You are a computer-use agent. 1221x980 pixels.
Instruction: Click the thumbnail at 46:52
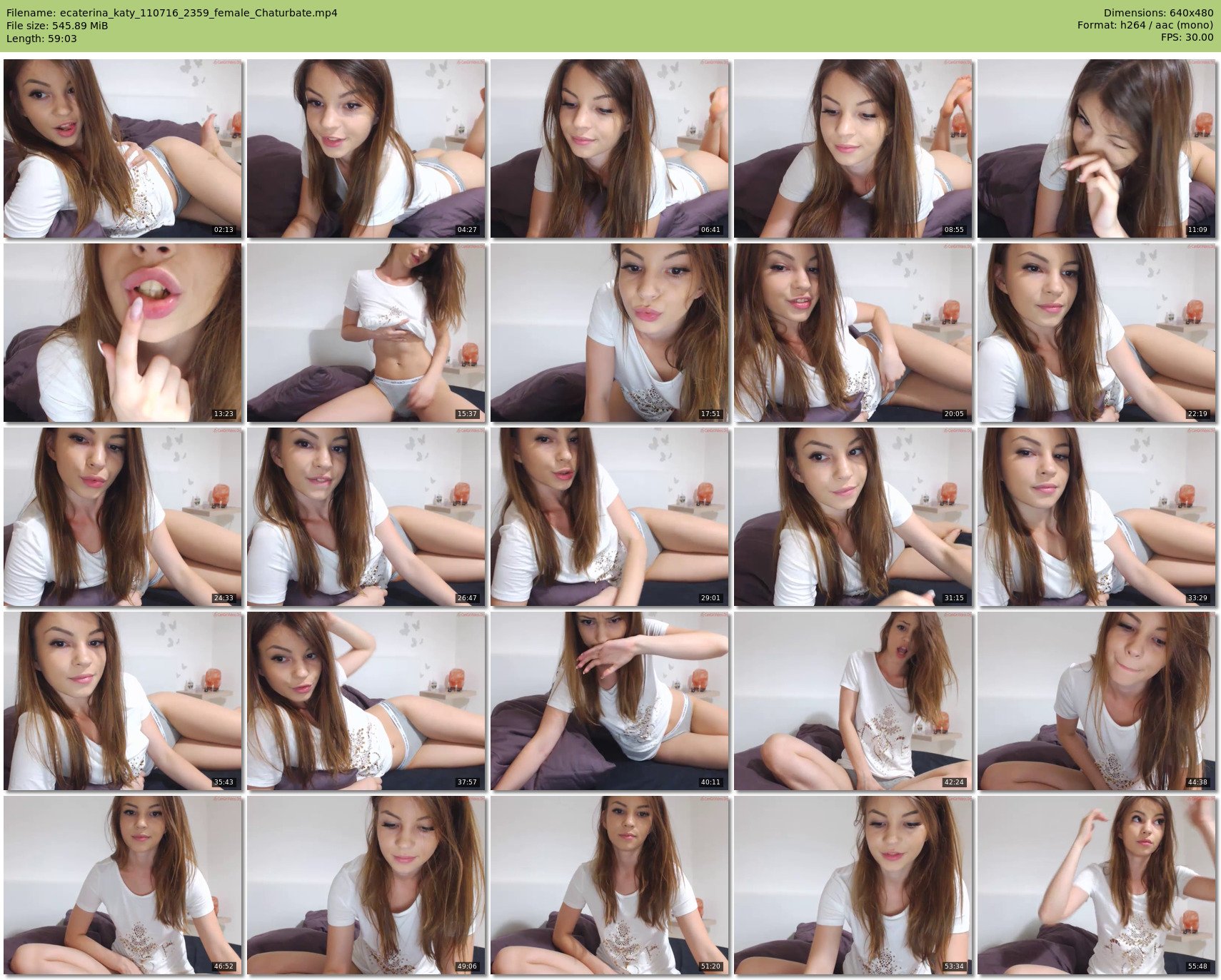[x=123, y=885]
